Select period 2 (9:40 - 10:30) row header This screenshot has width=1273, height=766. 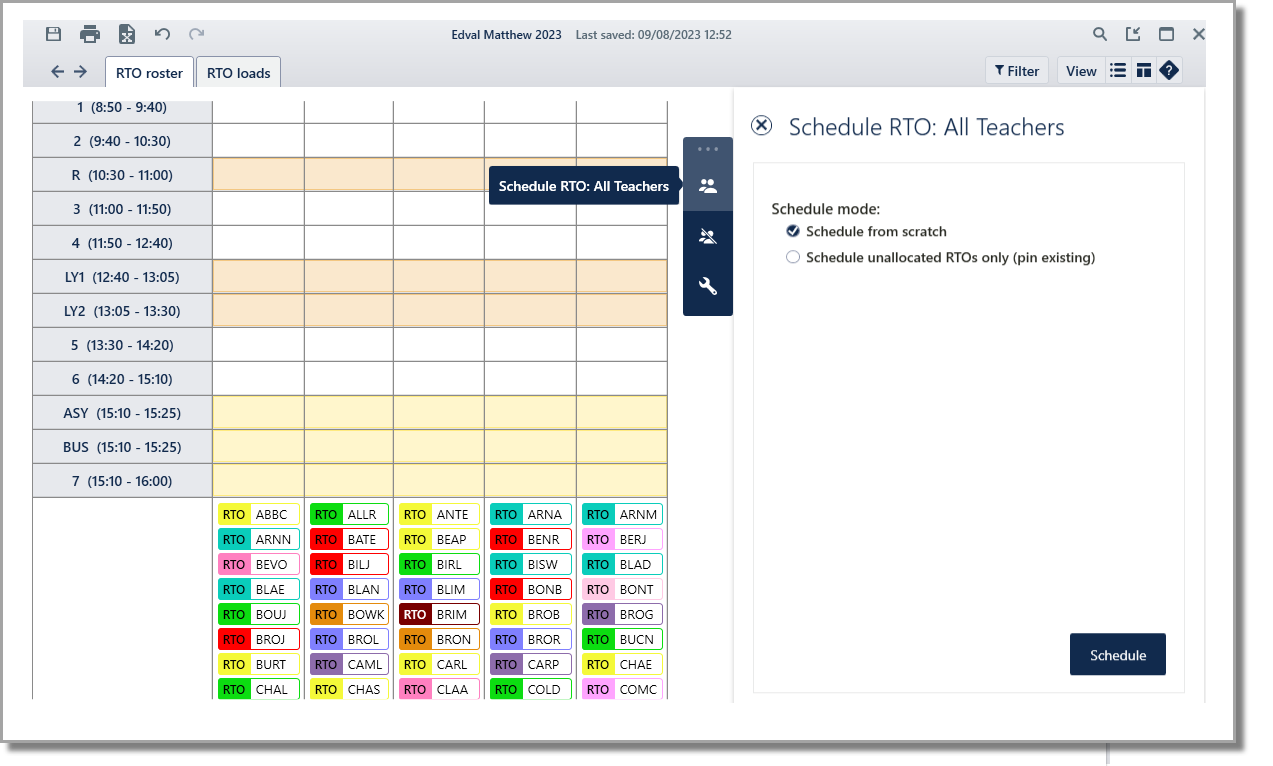coord(122,141)
